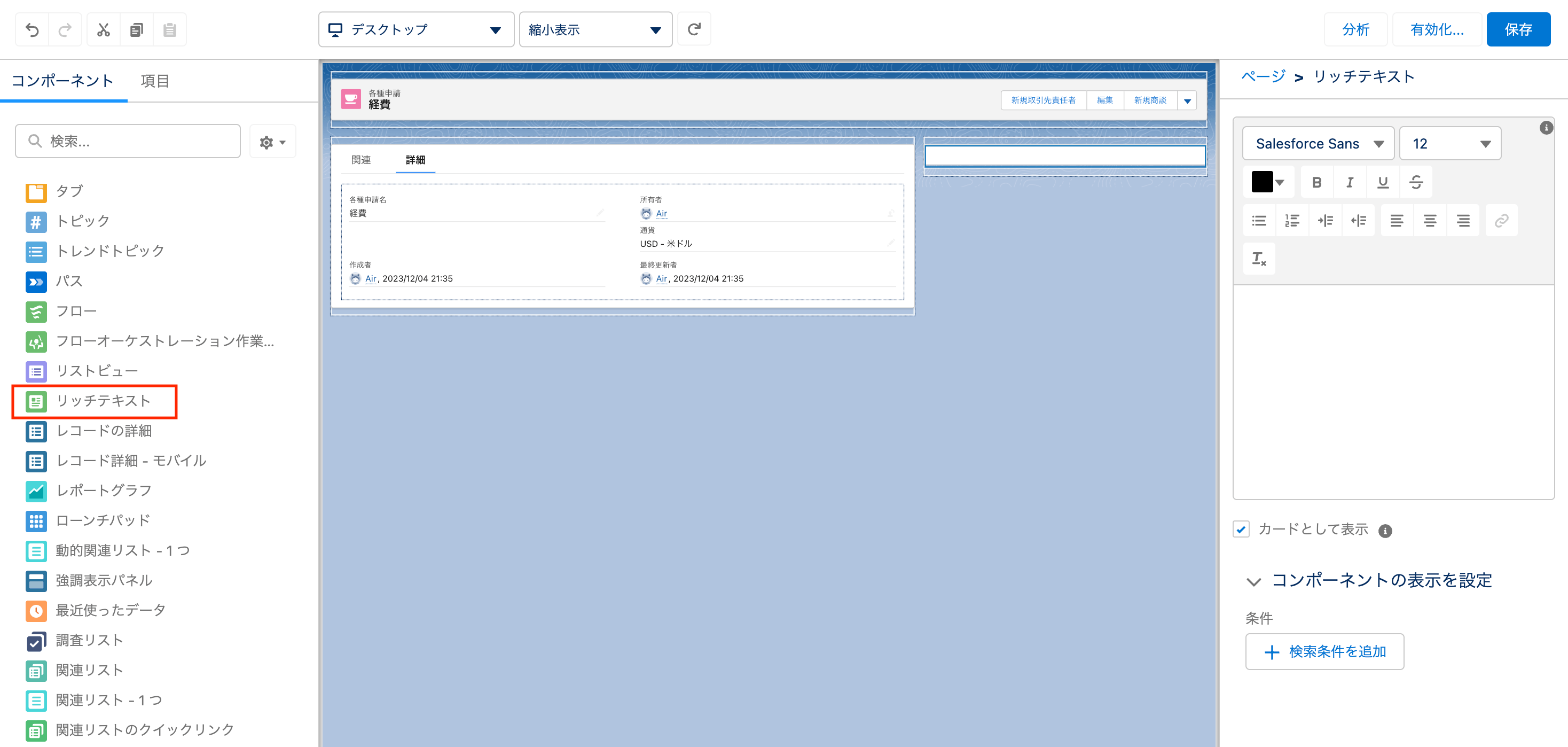1568x747 pixels.
Task: Click the 編集 button in record header
Action: click(1105, 100)
